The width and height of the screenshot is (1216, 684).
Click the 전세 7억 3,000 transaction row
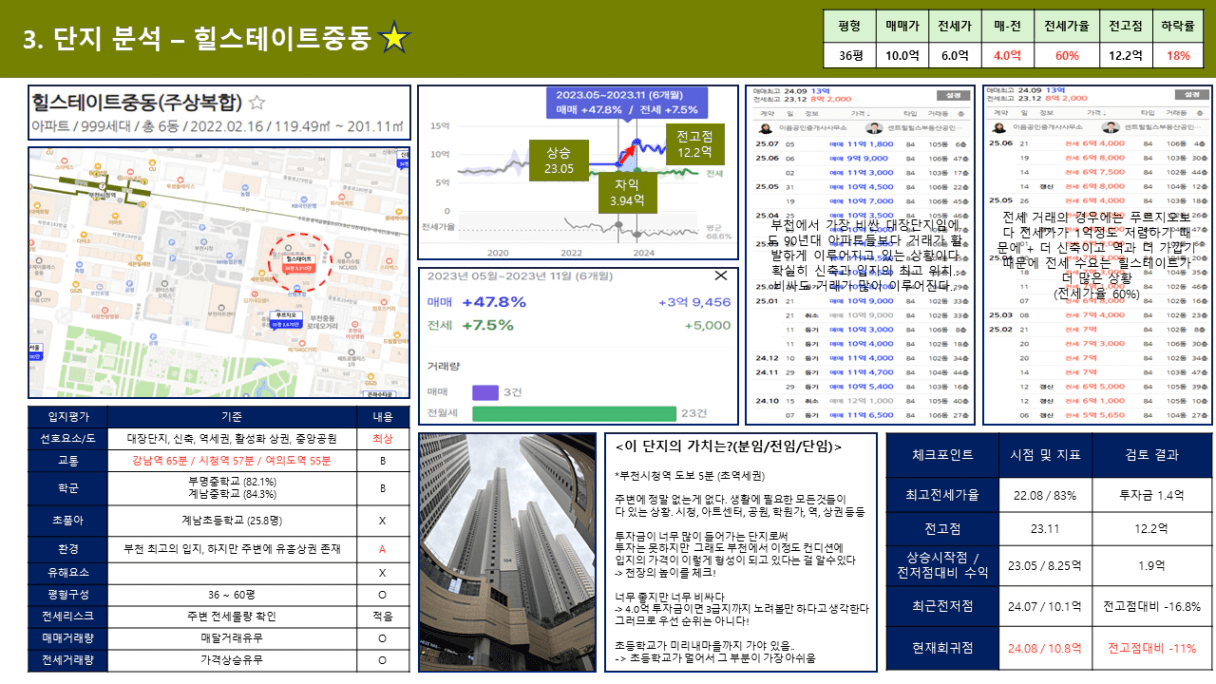1097,343
